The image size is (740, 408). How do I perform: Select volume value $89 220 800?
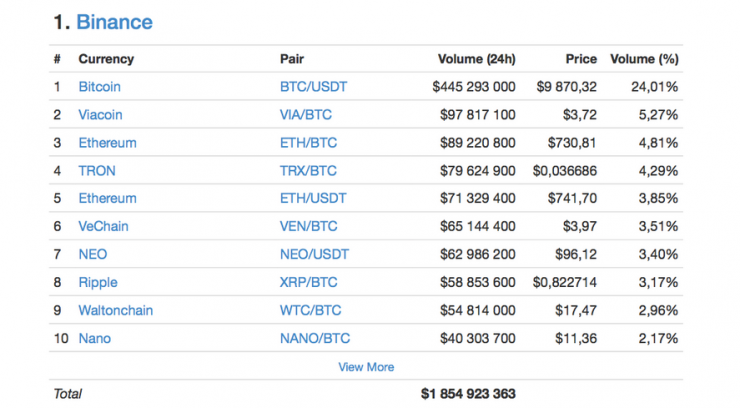tap(478, 143)
